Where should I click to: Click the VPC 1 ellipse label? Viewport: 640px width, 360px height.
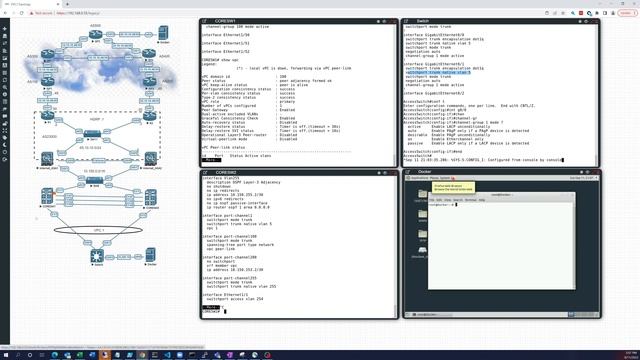98,230
